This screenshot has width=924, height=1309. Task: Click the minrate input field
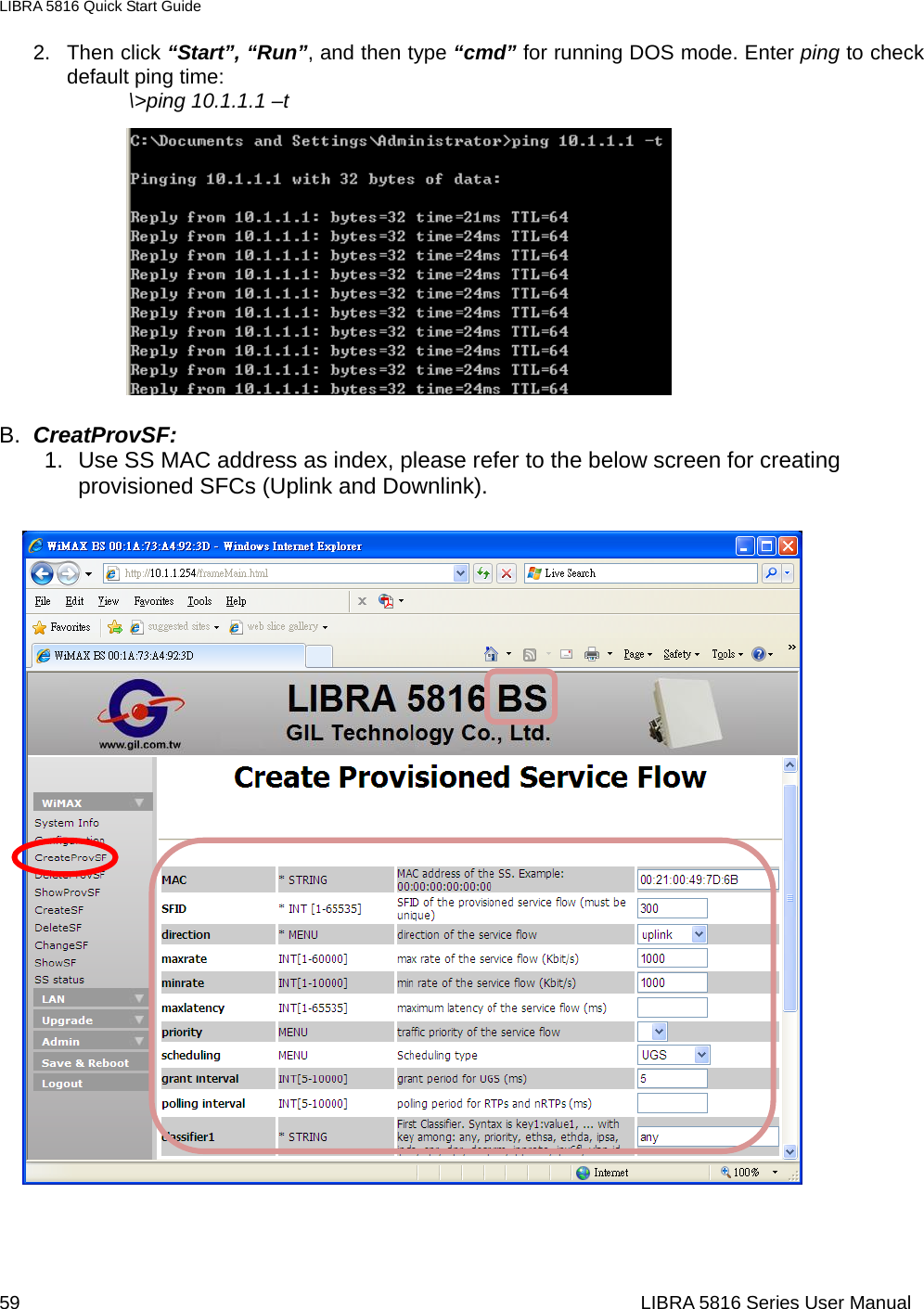(673, 982)
